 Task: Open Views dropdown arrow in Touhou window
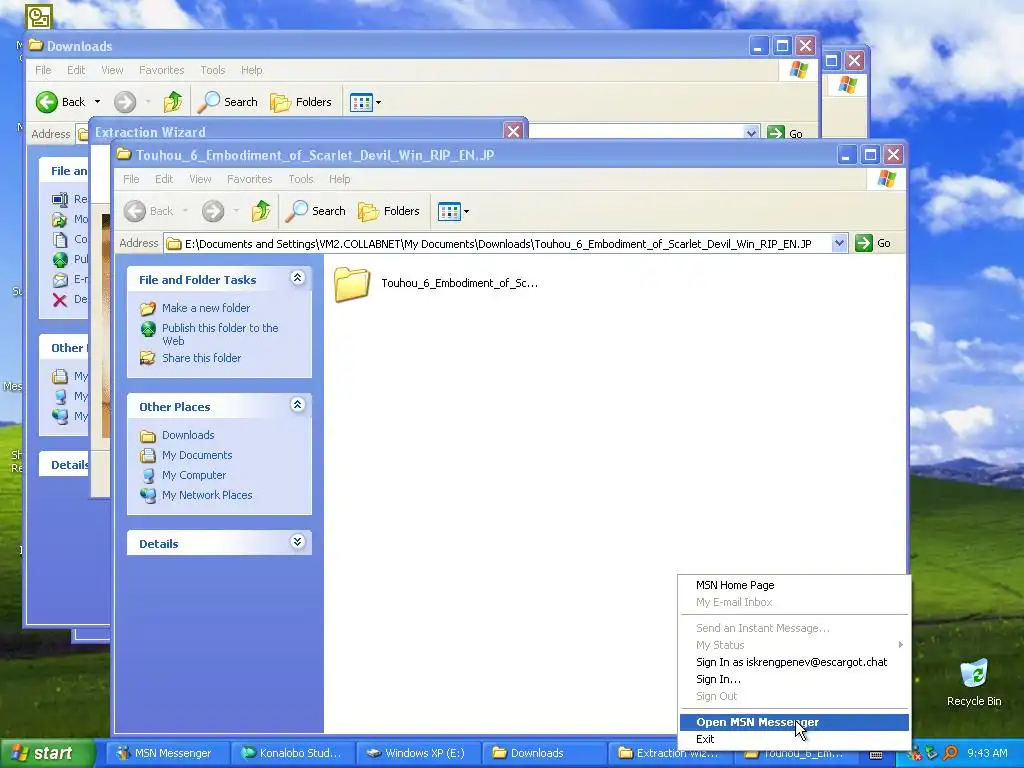pos(466,212)
